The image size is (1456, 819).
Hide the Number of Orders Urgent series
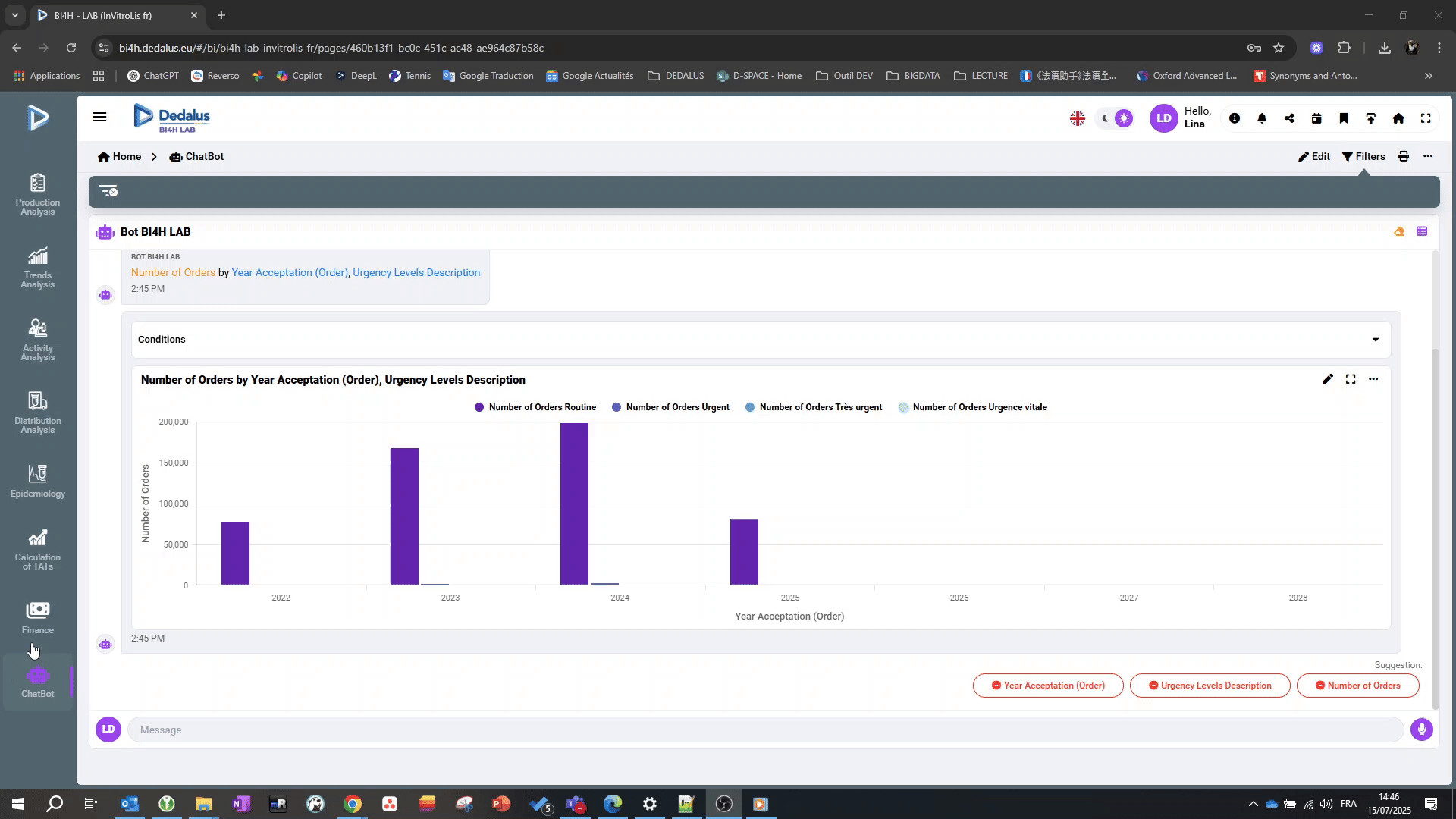pos(670,407)
